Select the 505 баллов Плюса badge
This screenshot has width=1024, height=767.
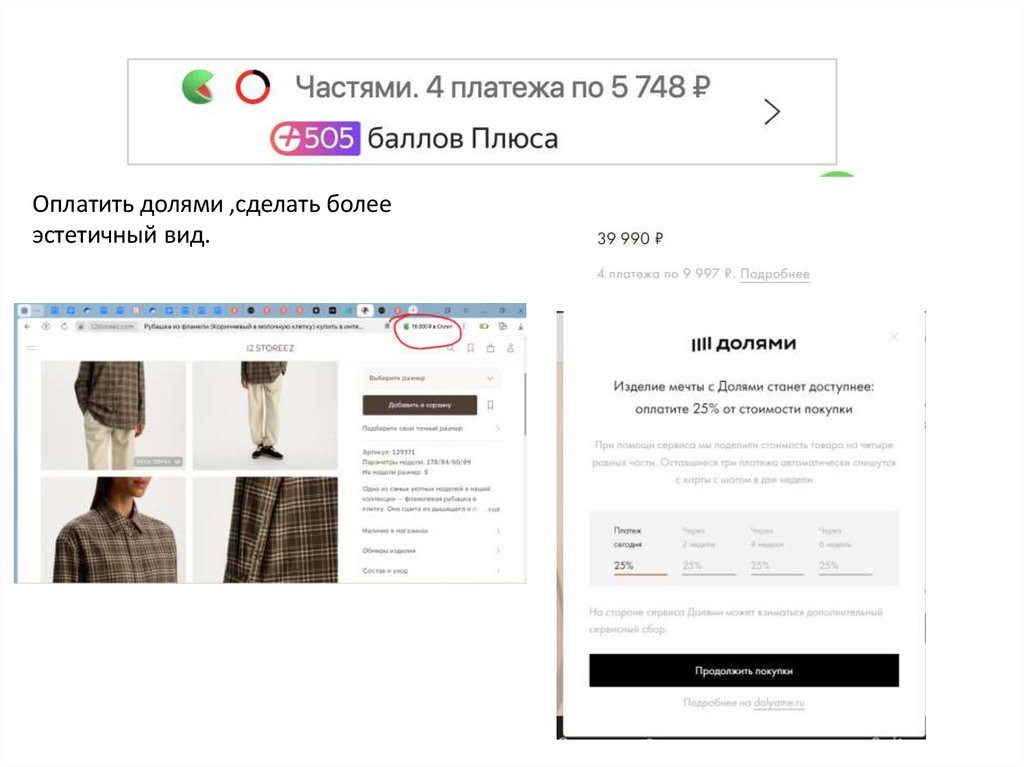coord(315,139)
